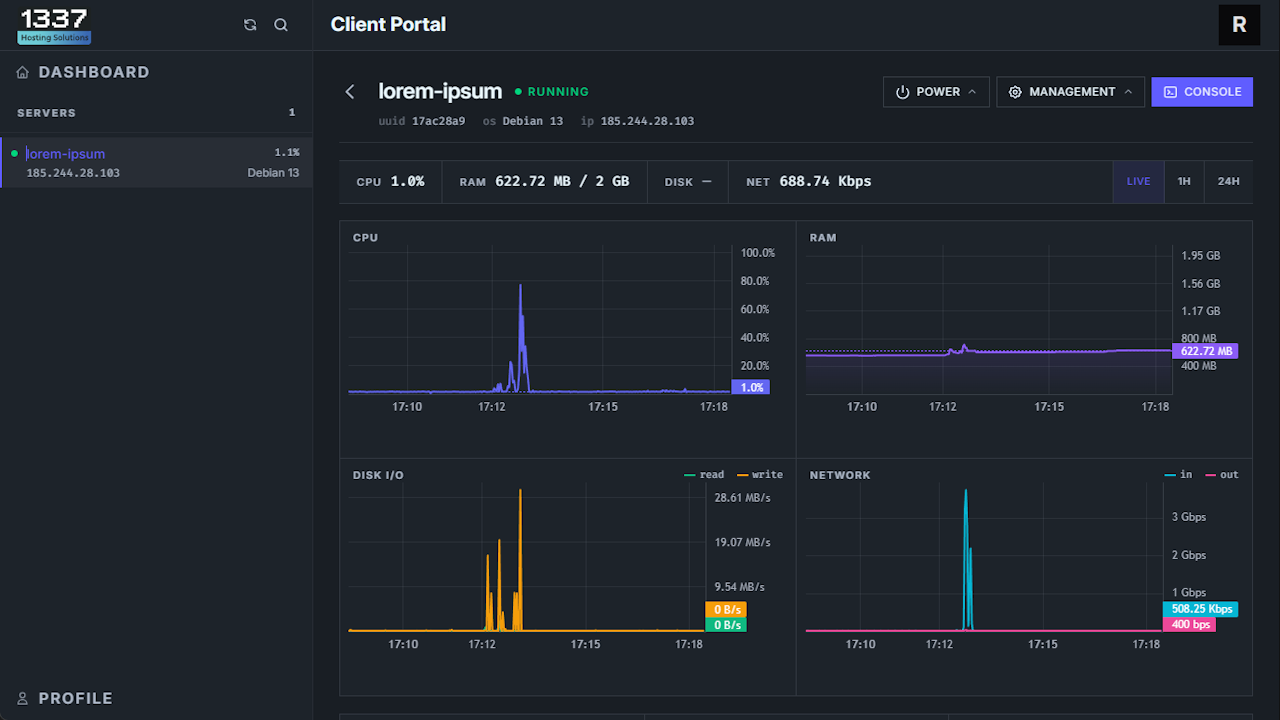1280x720 pixels.
Task: Click the sidebar 1.1% usage value
Action: point(287,153)
